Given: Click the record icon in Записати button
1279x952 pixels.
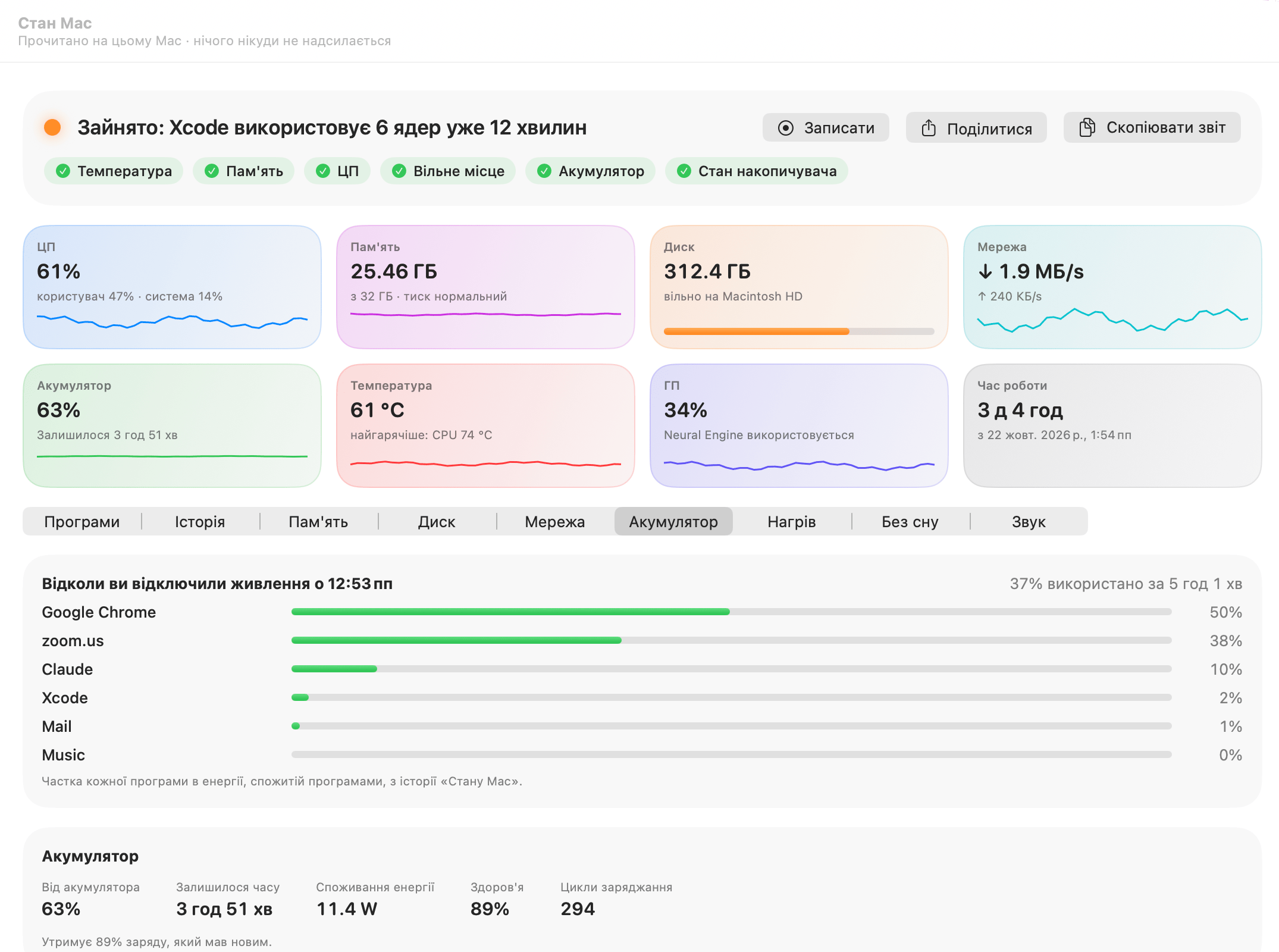Looking at the screenshot, I should click(785, 128).
